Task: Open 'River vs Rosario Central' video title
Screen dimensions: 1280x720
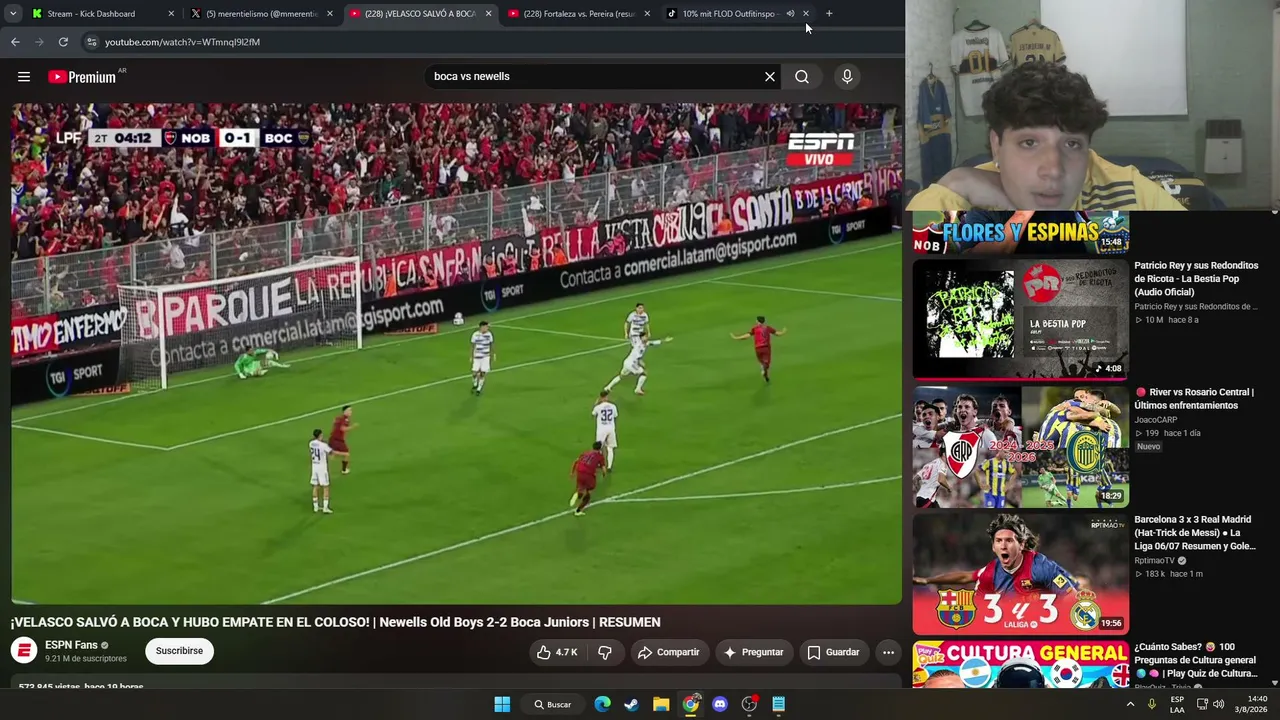Action: (1194, 399)
